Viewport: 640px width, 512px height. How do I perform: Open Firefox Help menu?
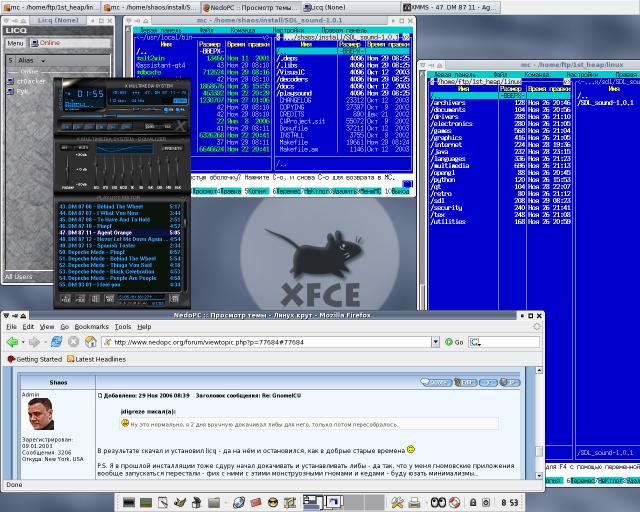pos(144,327)
